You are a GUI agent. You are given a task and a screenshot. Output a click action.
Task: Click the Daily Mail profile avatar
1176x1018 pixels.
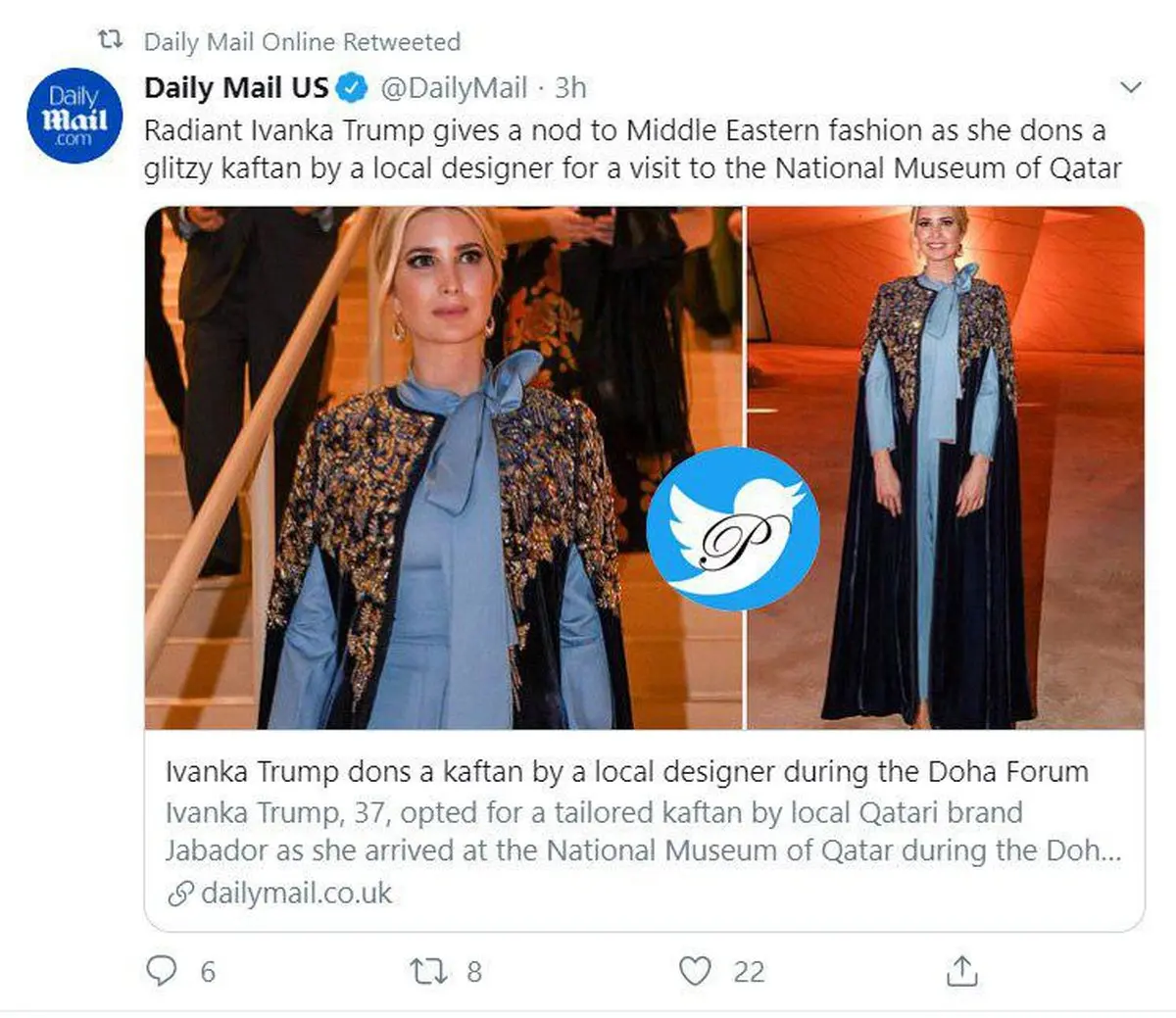pos(74,116)
